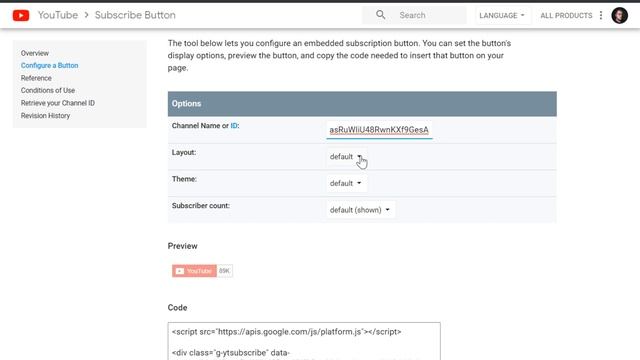
Task: Expand the Theme default dropdown
Action: click(x=346, y=183)
